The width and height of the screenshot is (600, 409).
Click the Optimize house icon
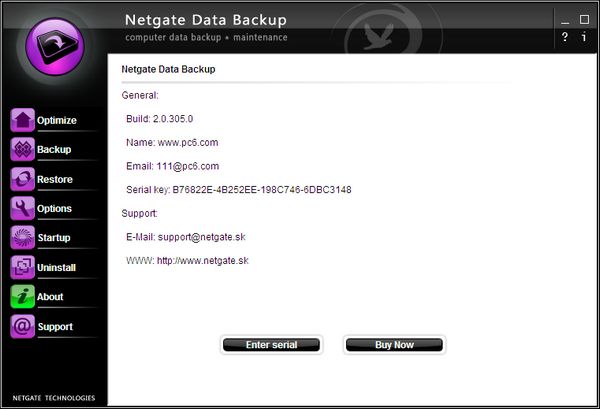[22, 120]
